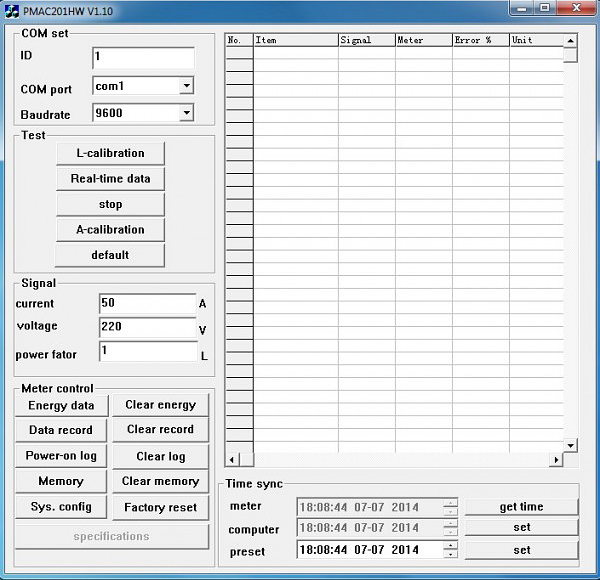Click table scroll up arrow
This screenshot has height=580, width=600.
pos(570,41)
